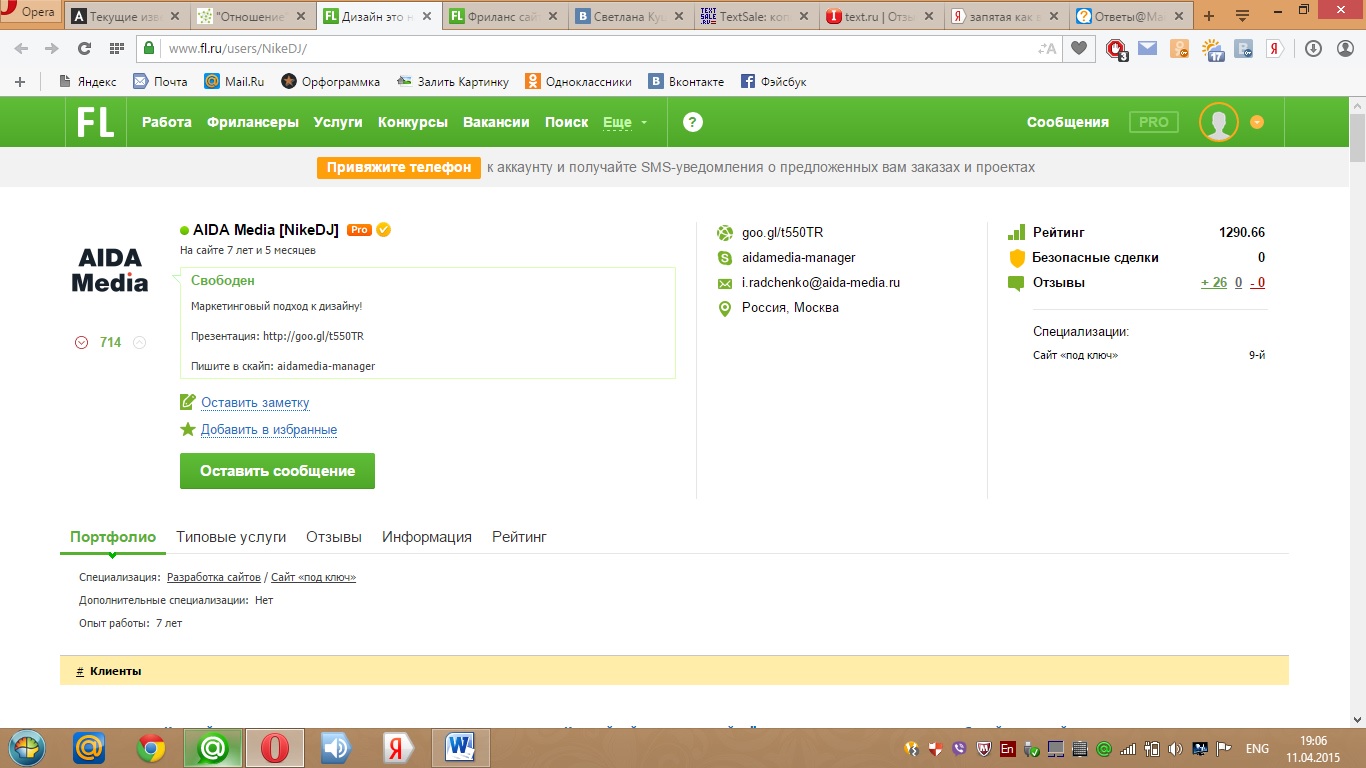Open the user avatar in header
The image size is (1366, 768).
[1219, 122]
